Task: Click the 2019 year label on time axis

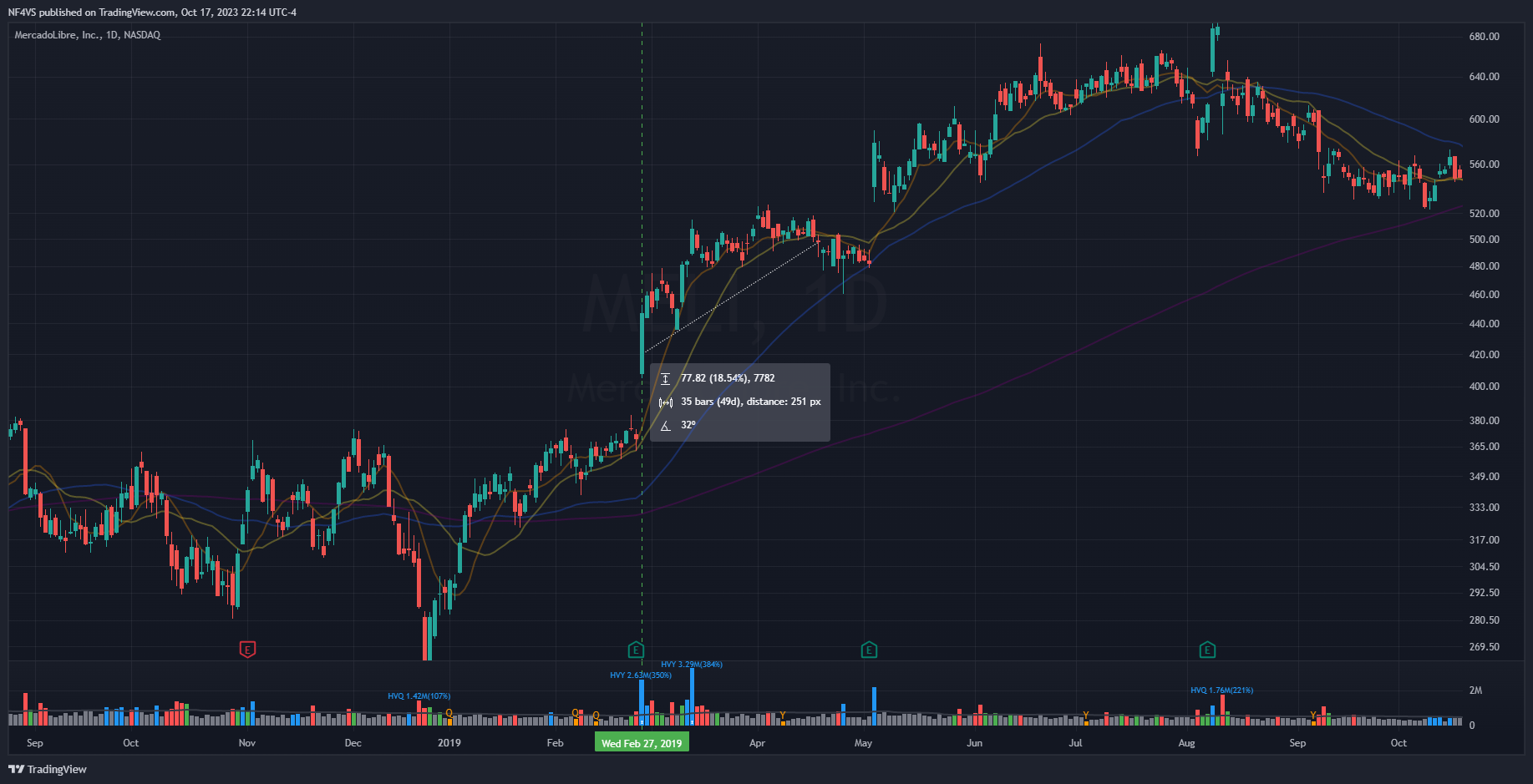Action: click(449, 743)
